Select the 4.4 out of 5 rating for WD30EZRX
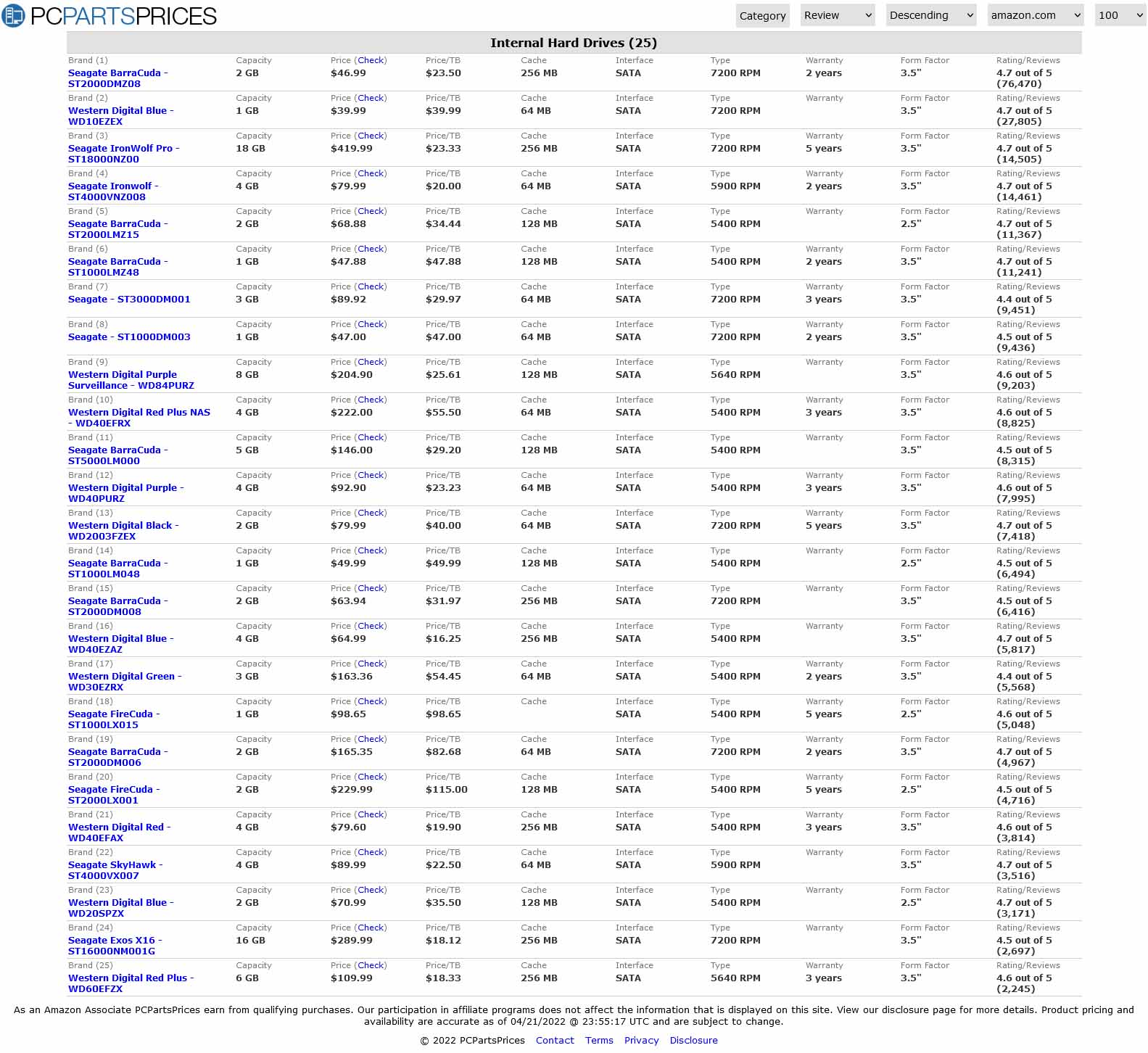The width and height of the screenshot is (1148, 1053). tap(1024, 677)
